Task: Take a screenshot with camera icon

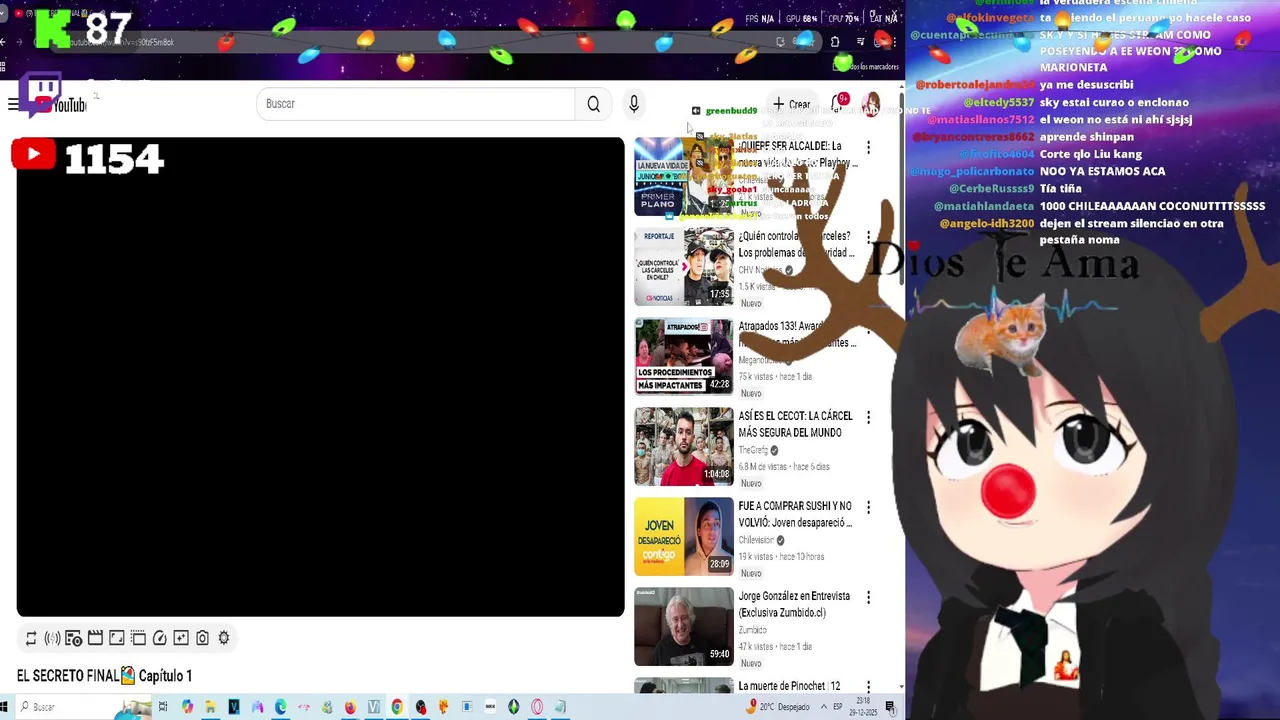Action: coord(202,638)
